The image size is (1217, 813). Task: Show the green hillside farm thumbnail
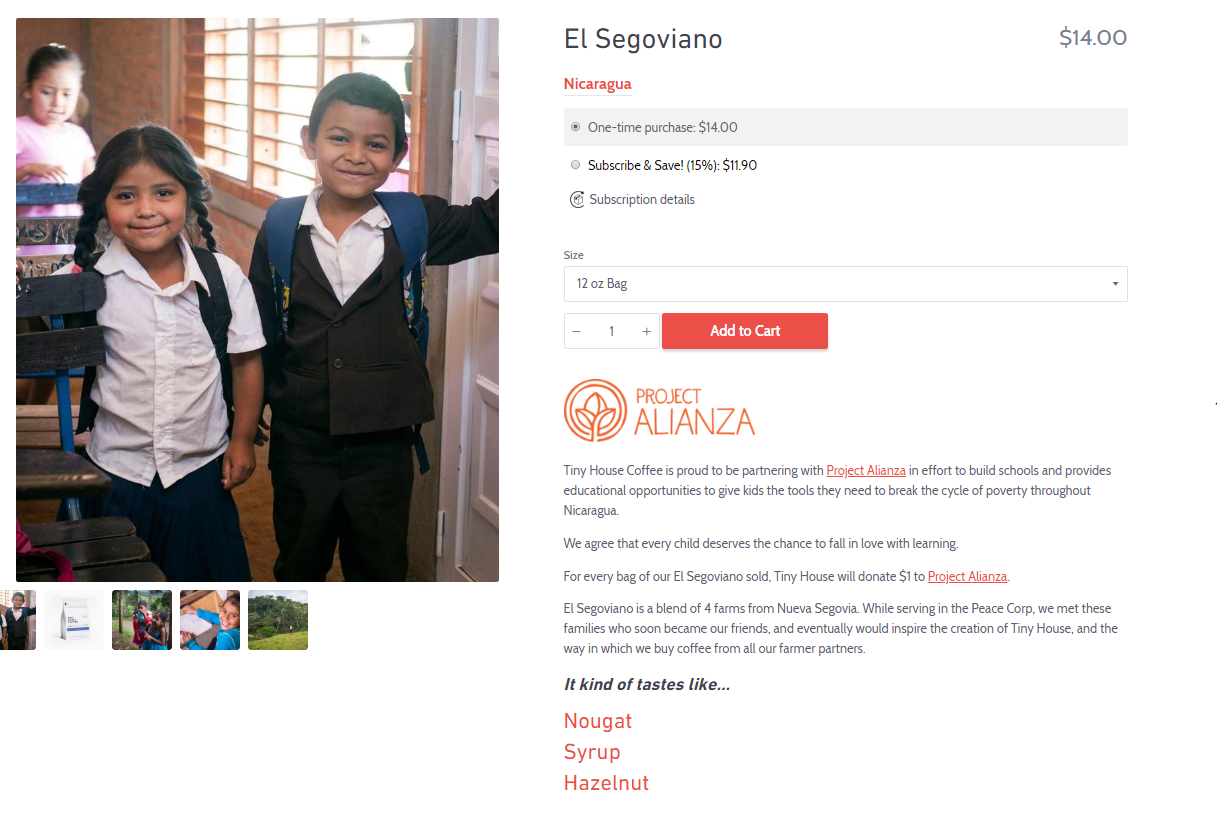(x=278, y=620)
